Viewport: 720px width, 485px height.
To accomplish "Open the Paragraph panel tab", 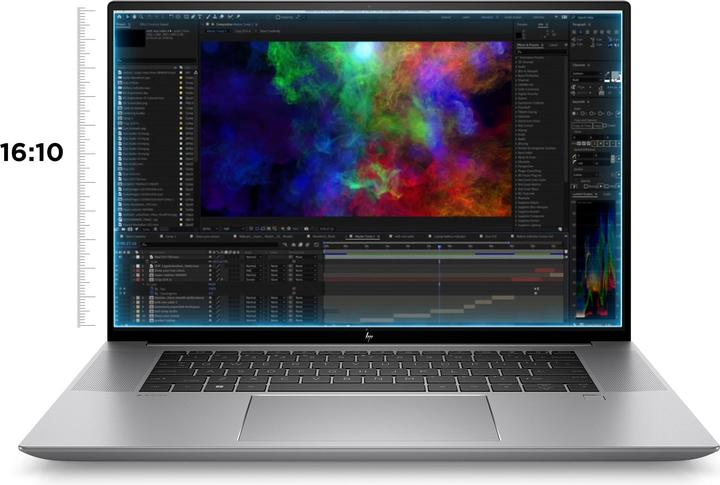I will (x=579, y=24).
